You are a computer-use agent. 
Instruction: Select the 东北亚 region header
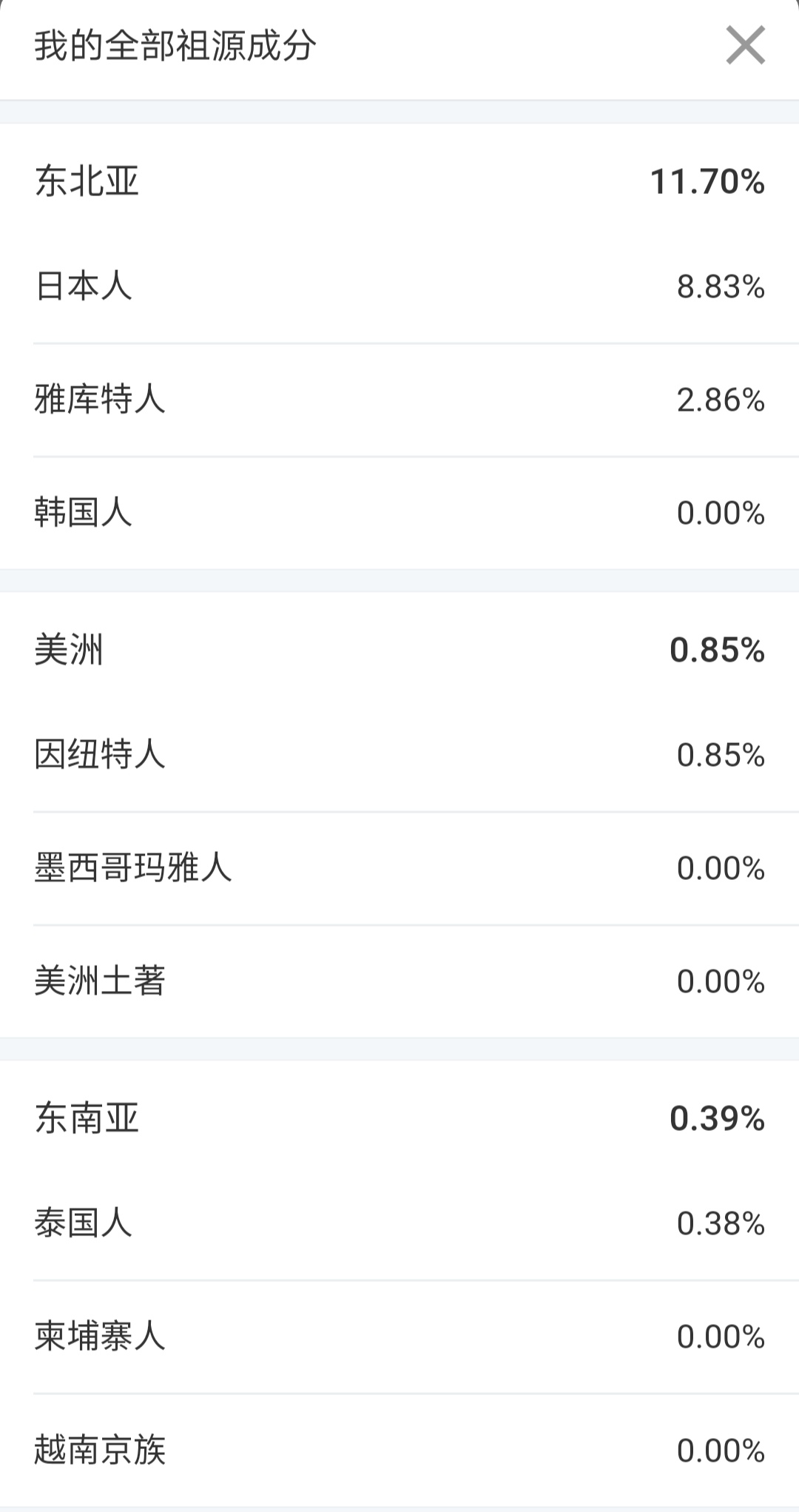click(x=87, y=181)
